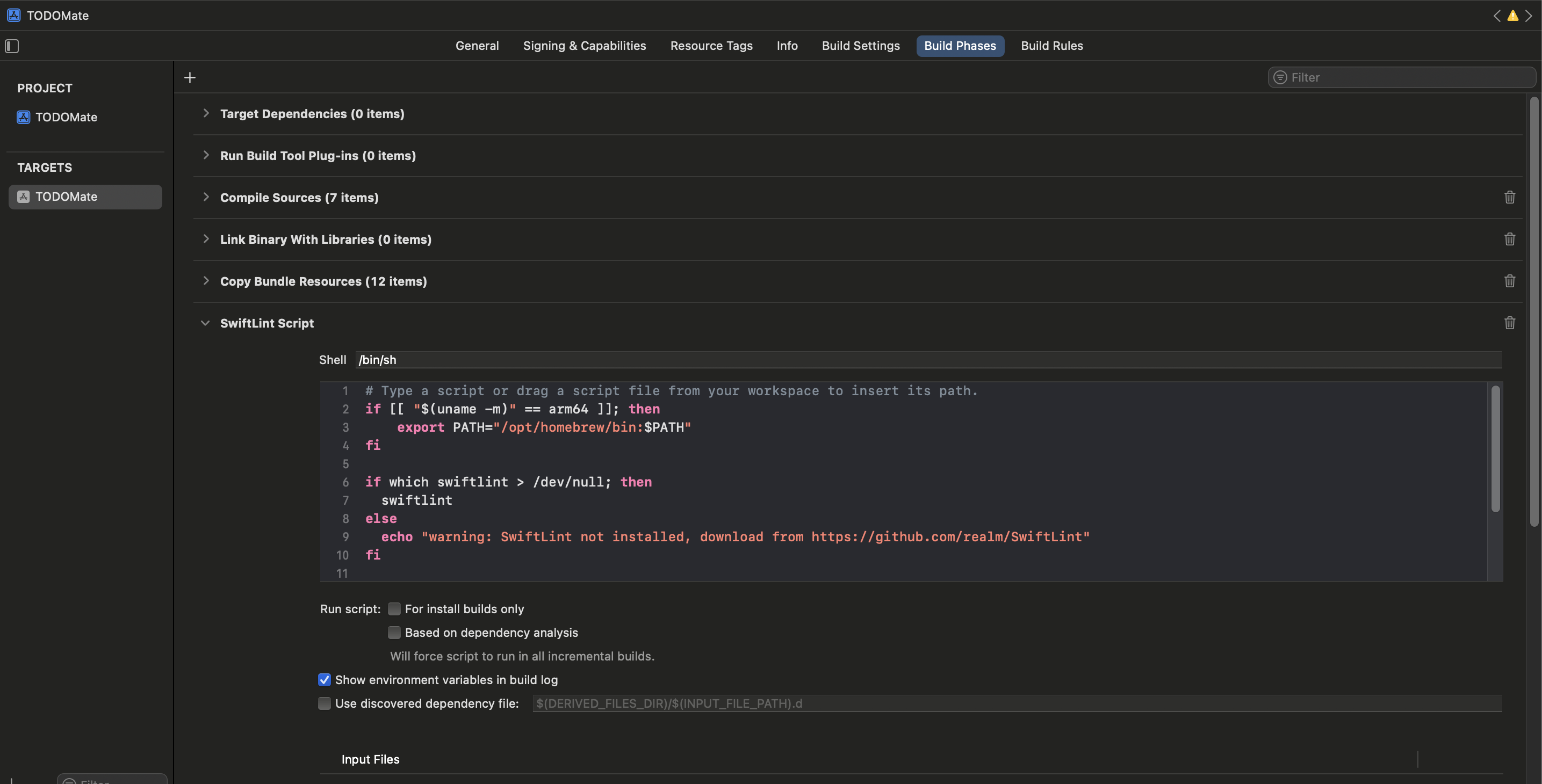Screen dimensions: 1542x784
Task: Open the Signing & Capabilities tab
Action: click(584, 46)
